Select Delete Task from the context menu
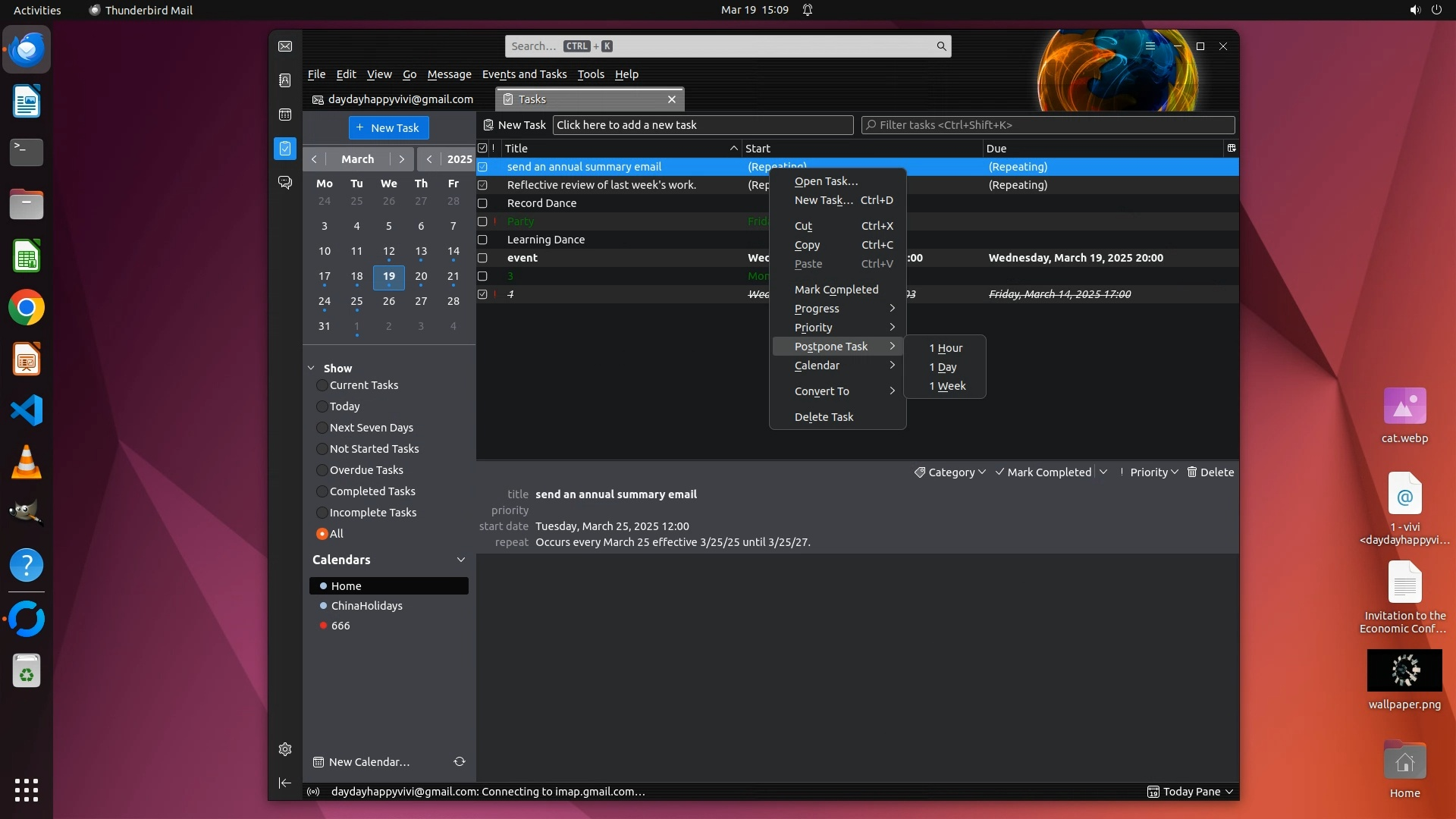This screenshot has height=819, width=1456. coord(824,417)
